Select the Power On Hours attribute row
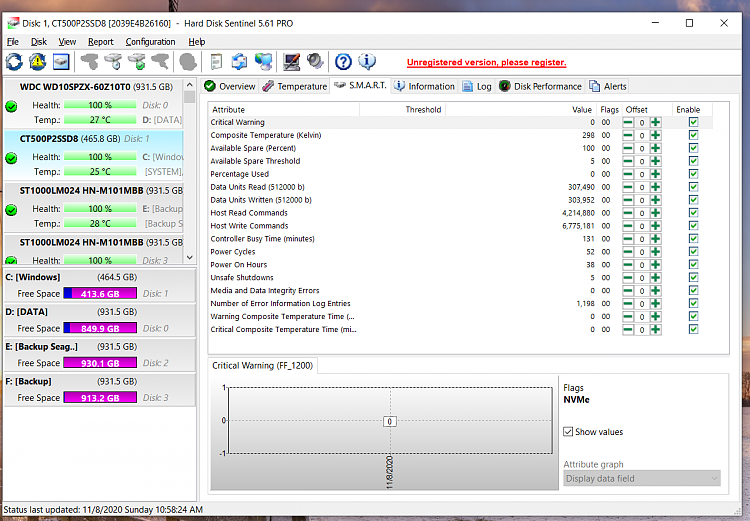 point(460,265)
